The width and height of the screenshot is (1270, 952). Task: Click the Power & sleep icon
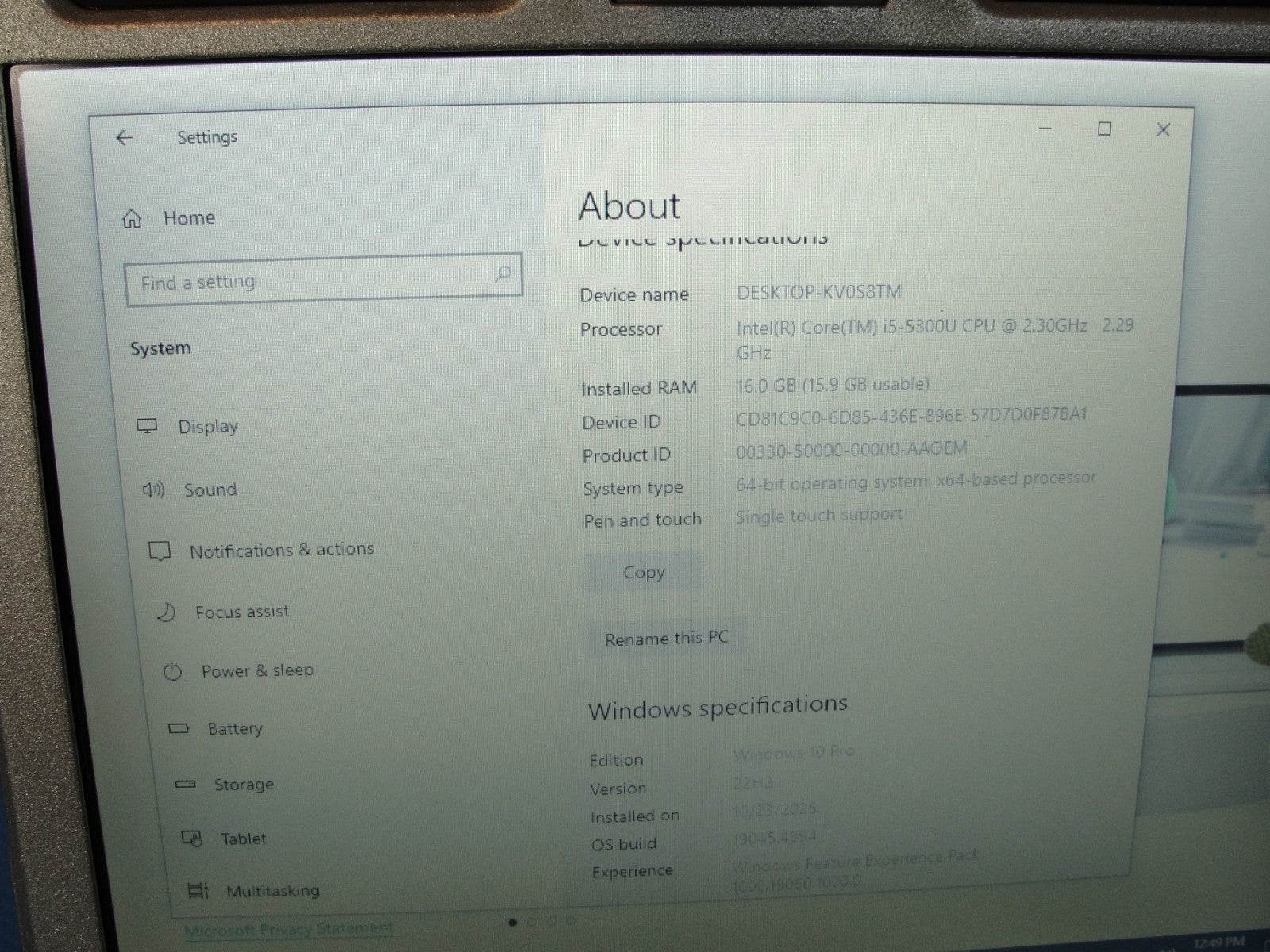click(172, 672)
